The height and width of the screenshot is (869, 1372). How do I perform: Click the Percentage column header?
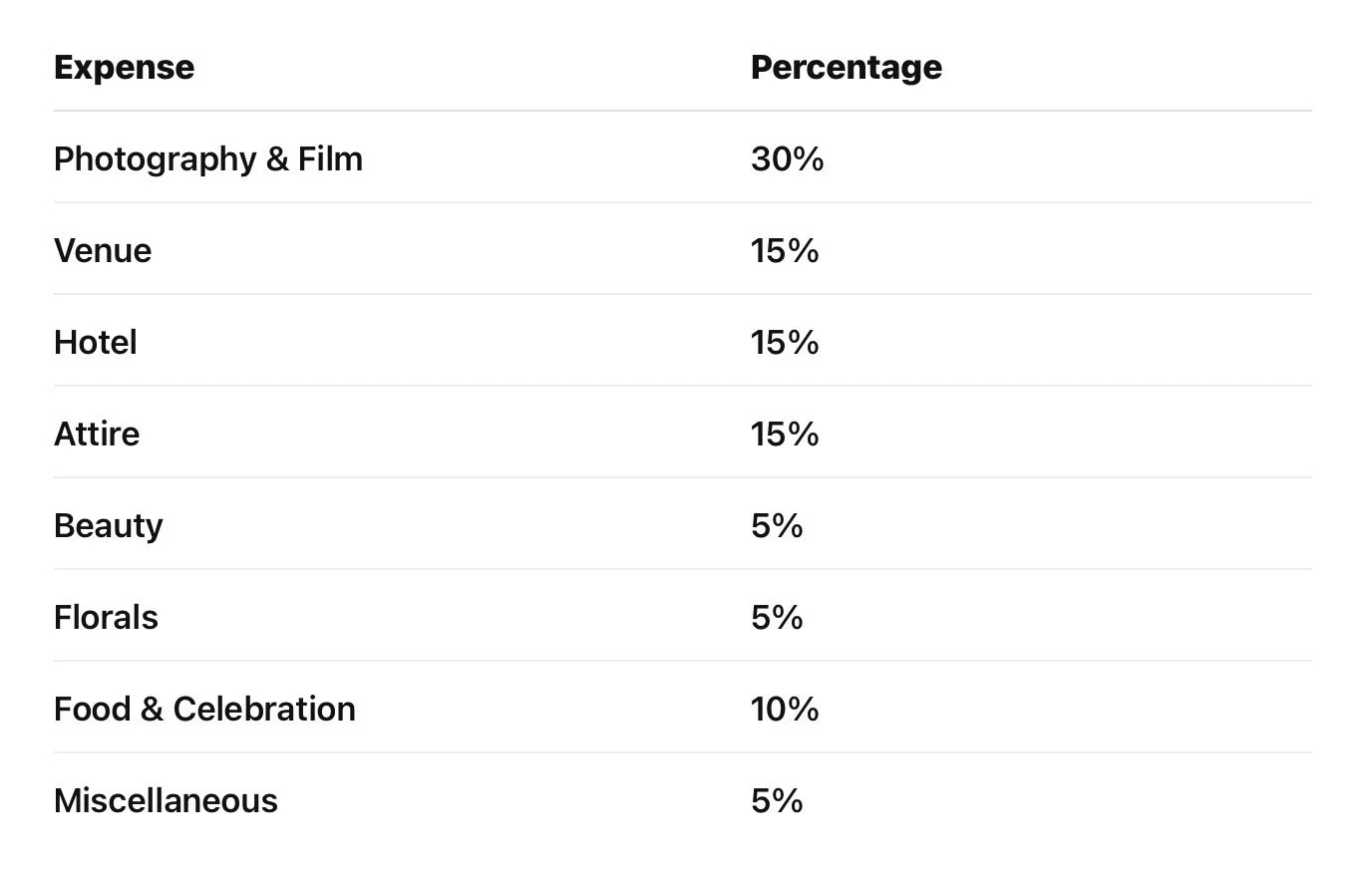point(846,68)
